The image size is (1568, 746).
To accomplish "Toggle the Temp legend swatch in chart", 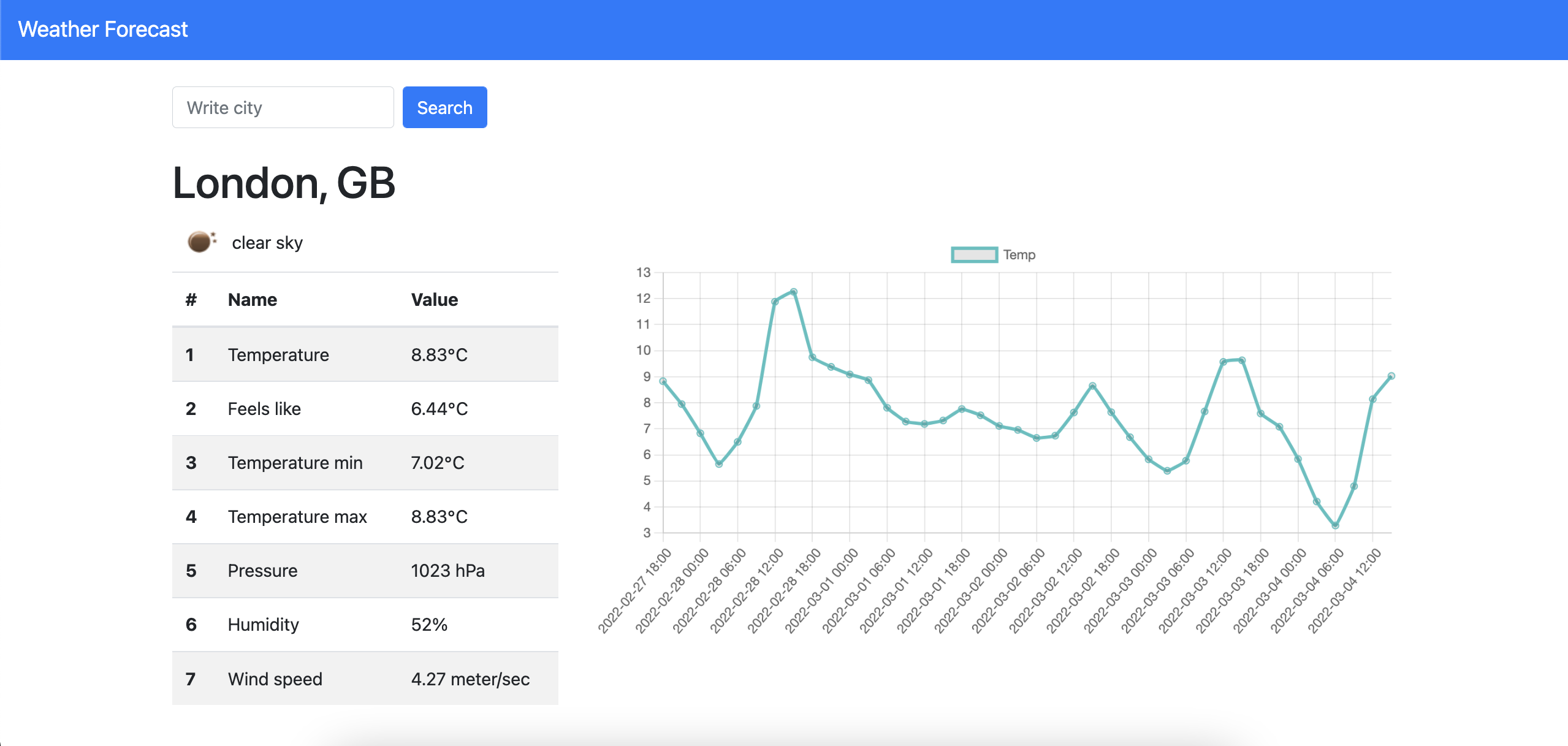I will 974,254.
